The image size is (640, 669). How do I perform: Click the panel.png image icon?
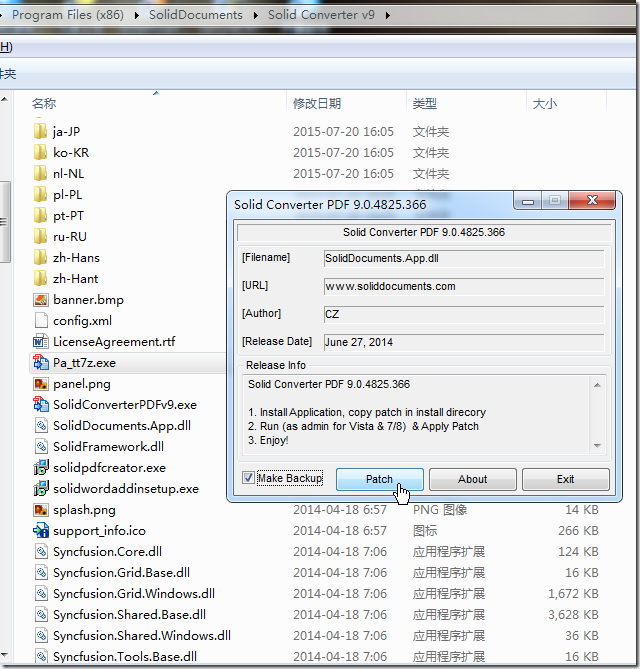pyautogui.click(x=41, y=384)
